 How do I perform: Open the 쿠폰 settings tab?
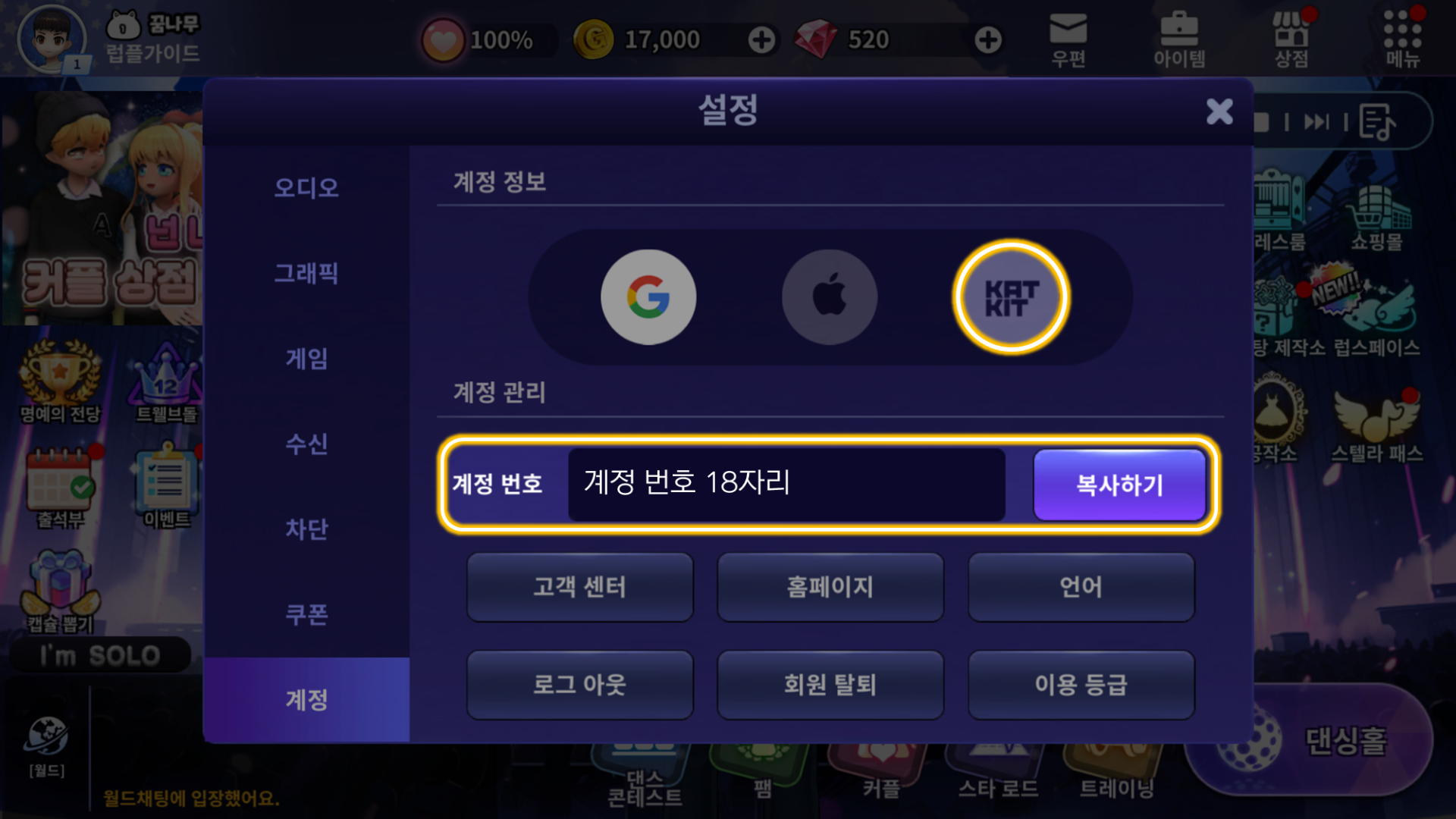pyautogui.click(x=306, y=614)
